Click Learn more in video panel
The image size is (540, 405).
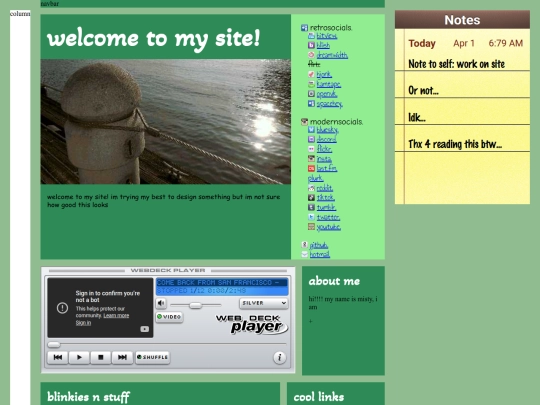pyautogui.click(x=116, y=315)
